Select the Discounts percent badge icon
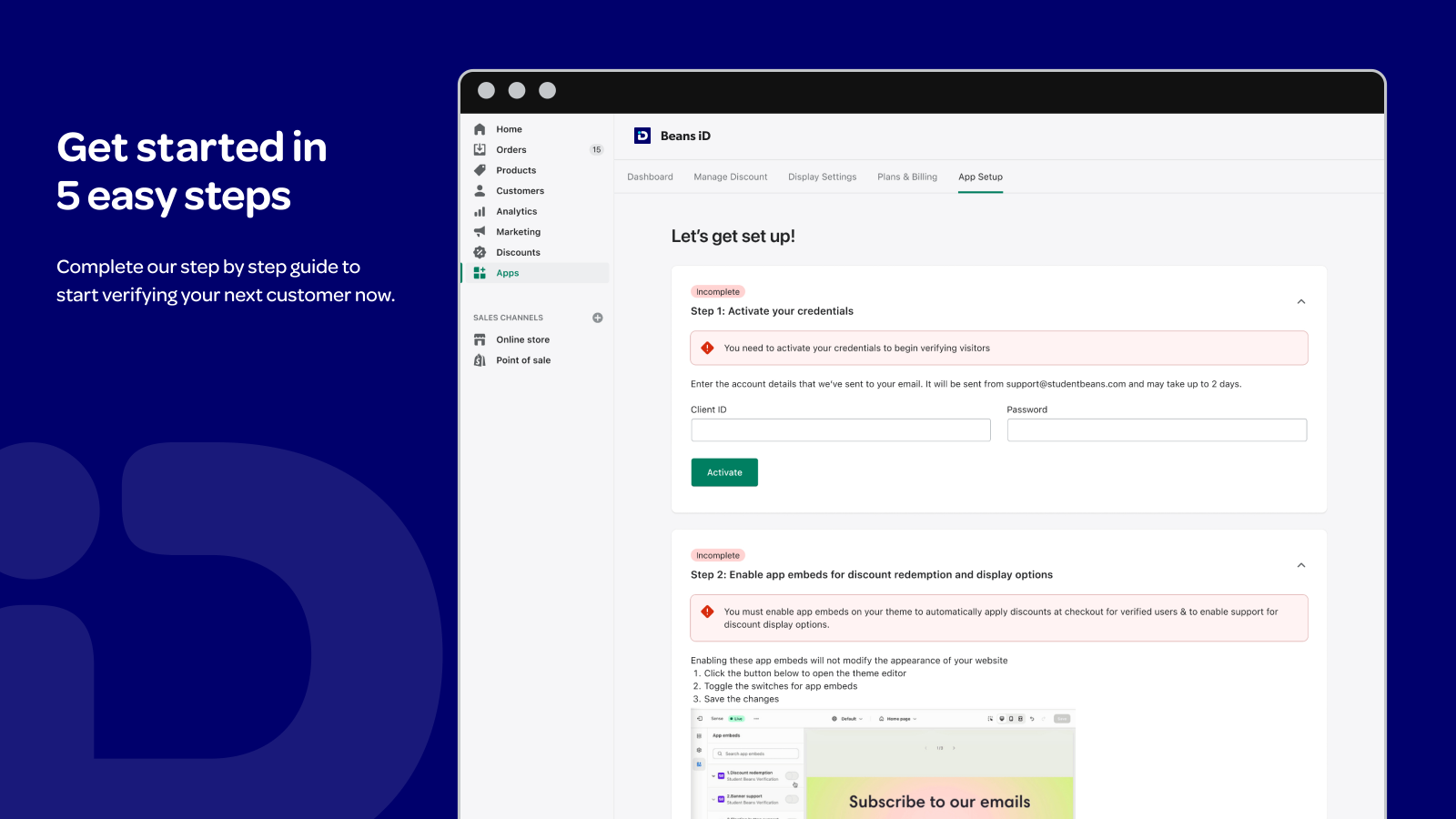Viewport: 1456px width, 819px height. [x=480, y=252]
